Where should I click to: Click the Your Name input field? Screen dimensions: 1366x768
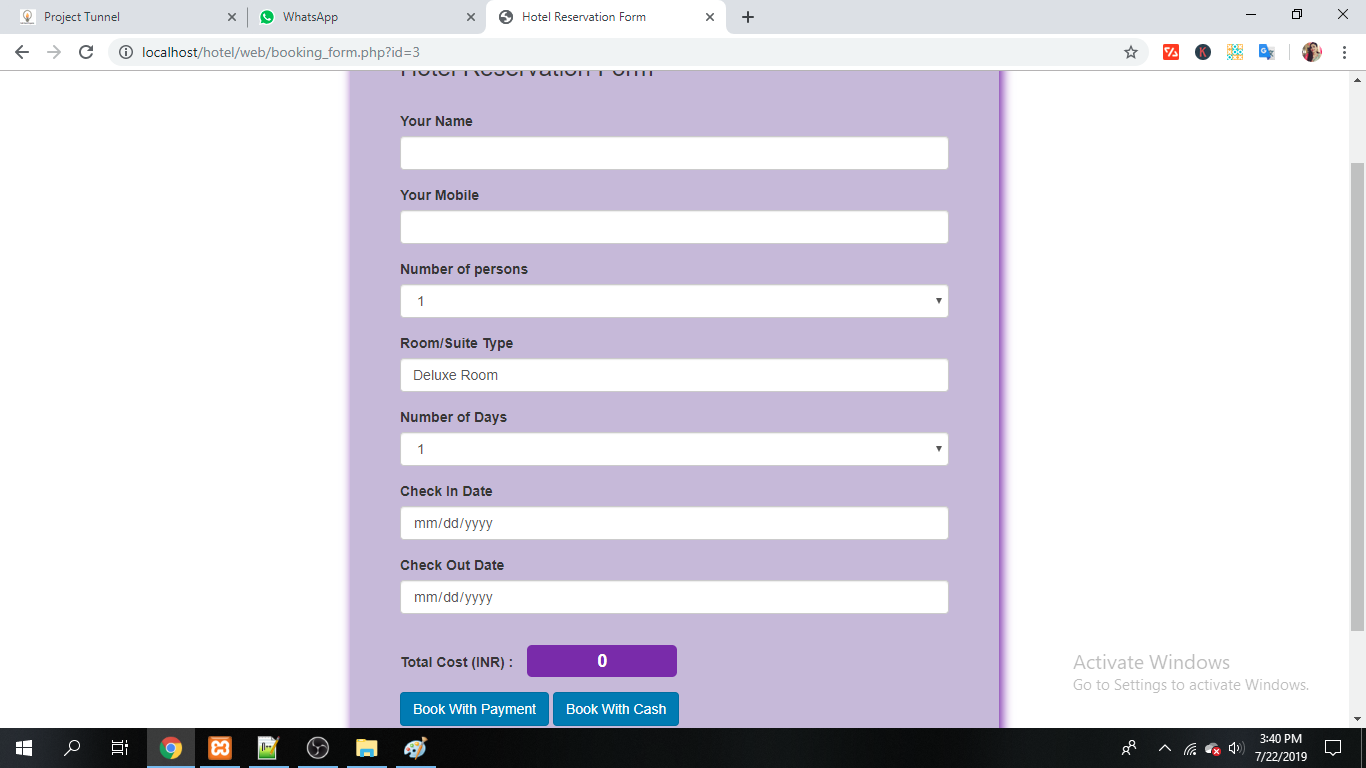pos(674,153)
